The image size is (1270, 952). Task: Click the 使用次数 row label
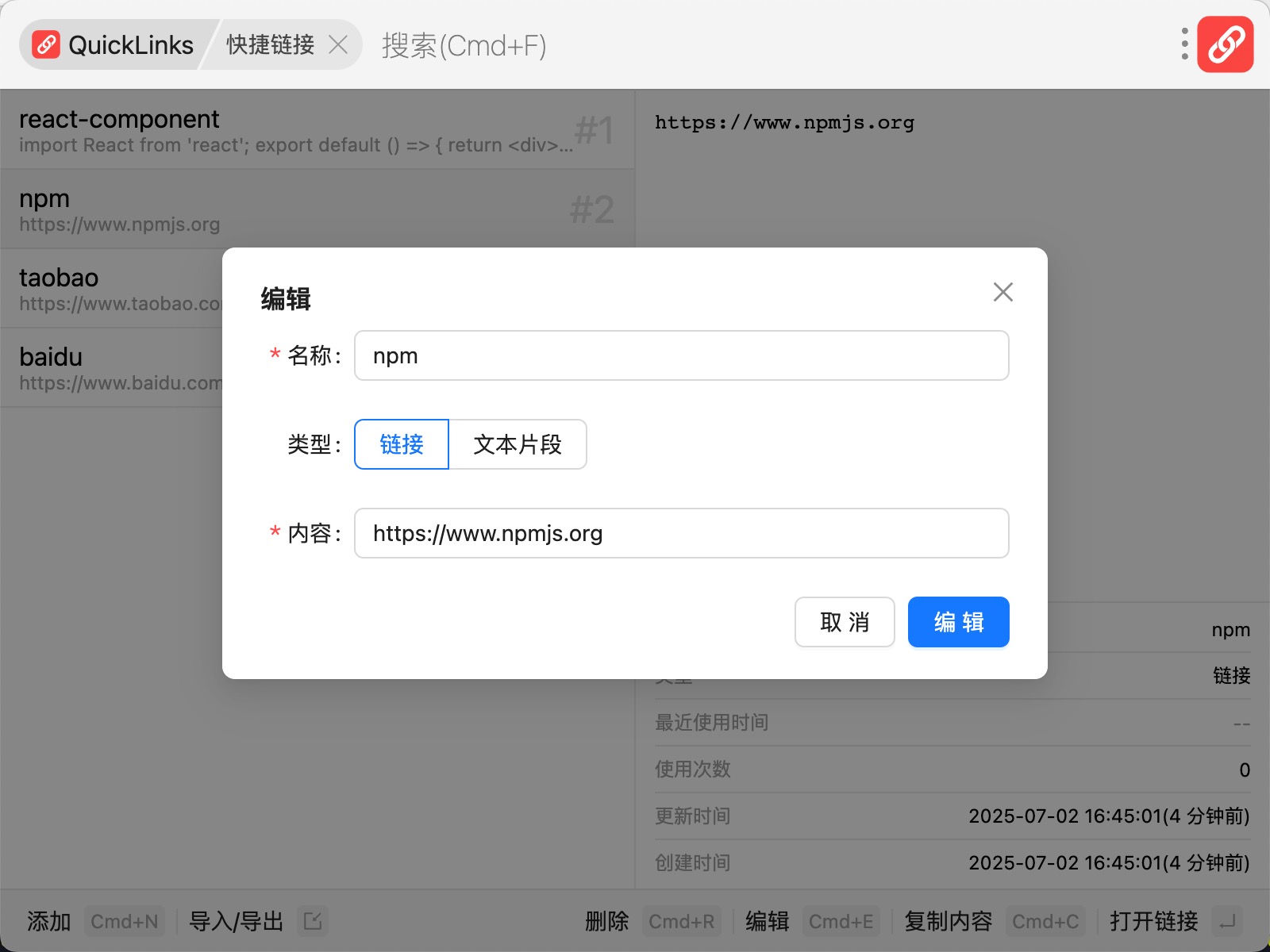tap(692, 770)
